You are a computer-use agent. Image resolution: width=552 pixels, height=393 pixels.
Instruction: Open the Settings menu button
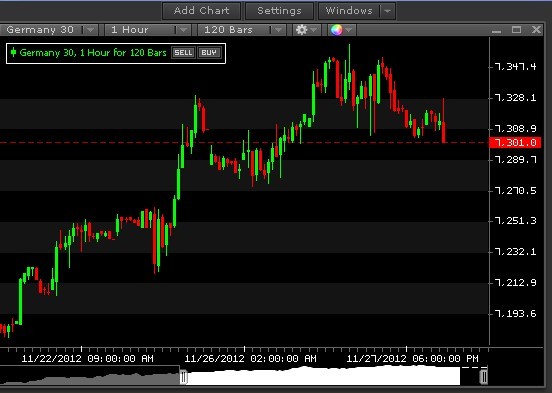coord(279,11)
